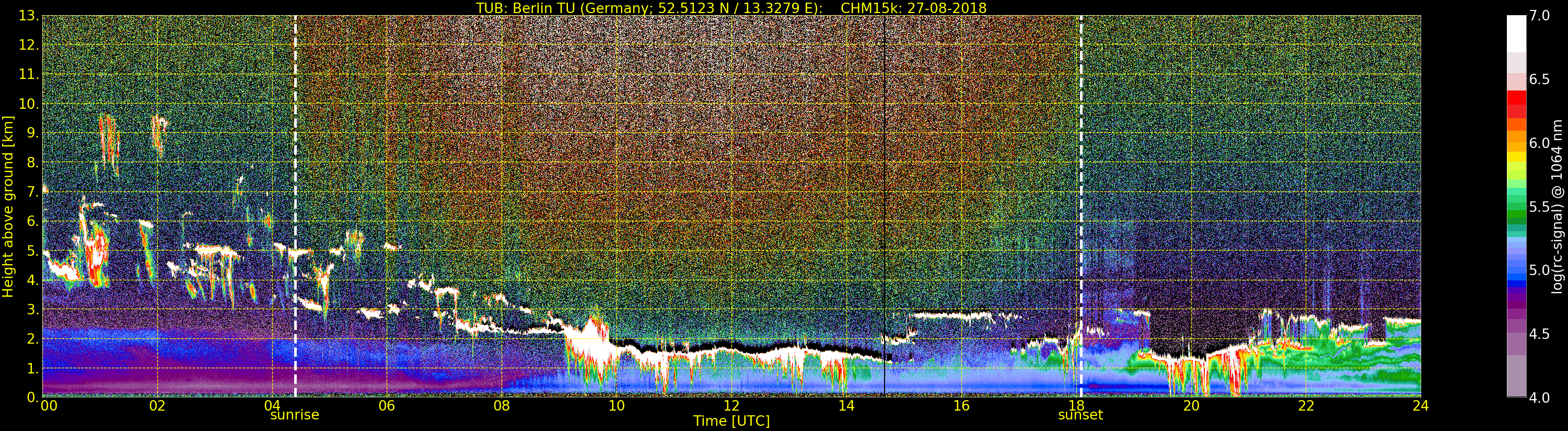Click the 'sunrise' label below the axis
Viewport: 1568px width, 431px height.
(295, 415)
